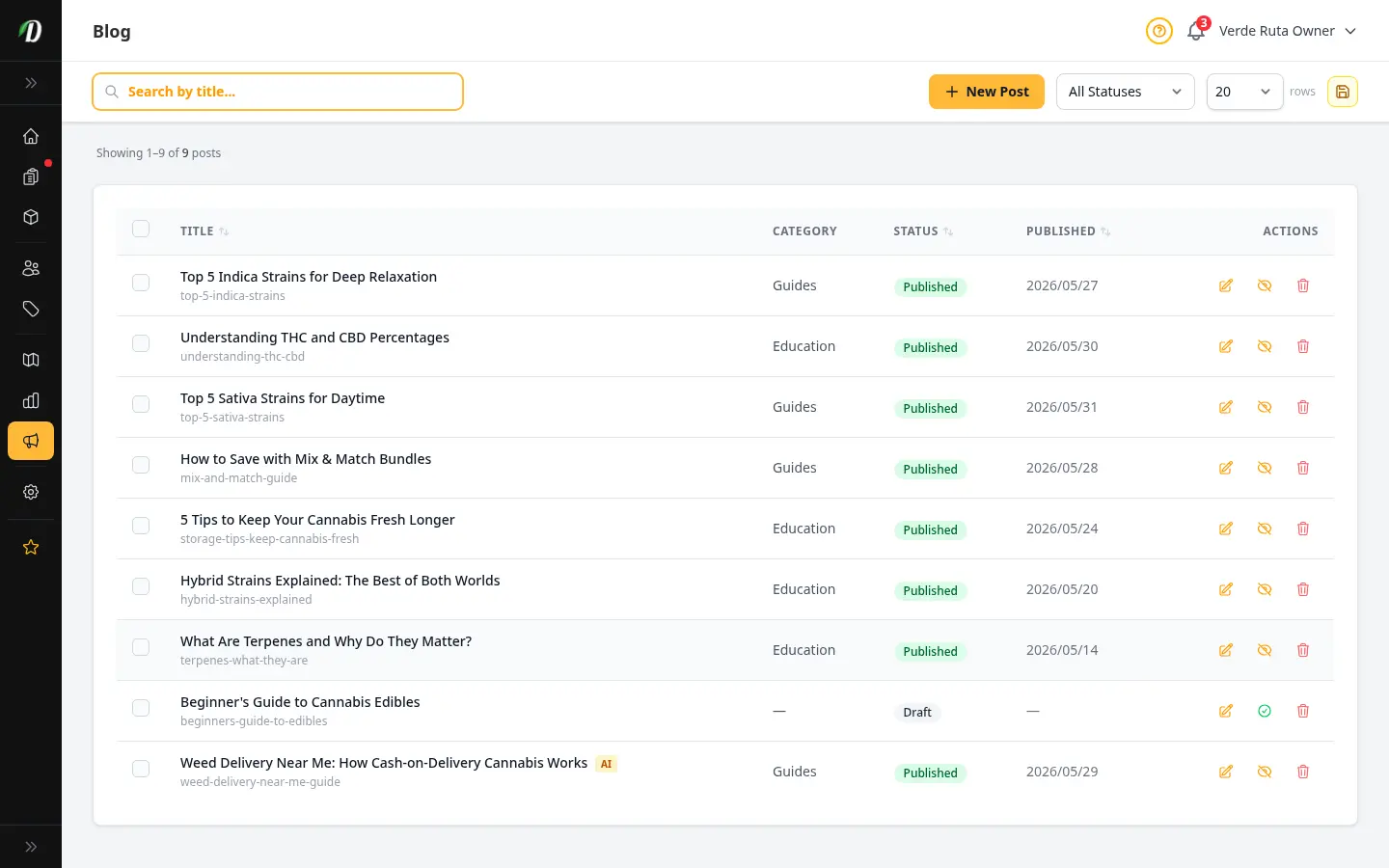The image size is (1389, 868).
Task: Delete the Beginner's Guide to Edibles post
Action: [1303, 711]
